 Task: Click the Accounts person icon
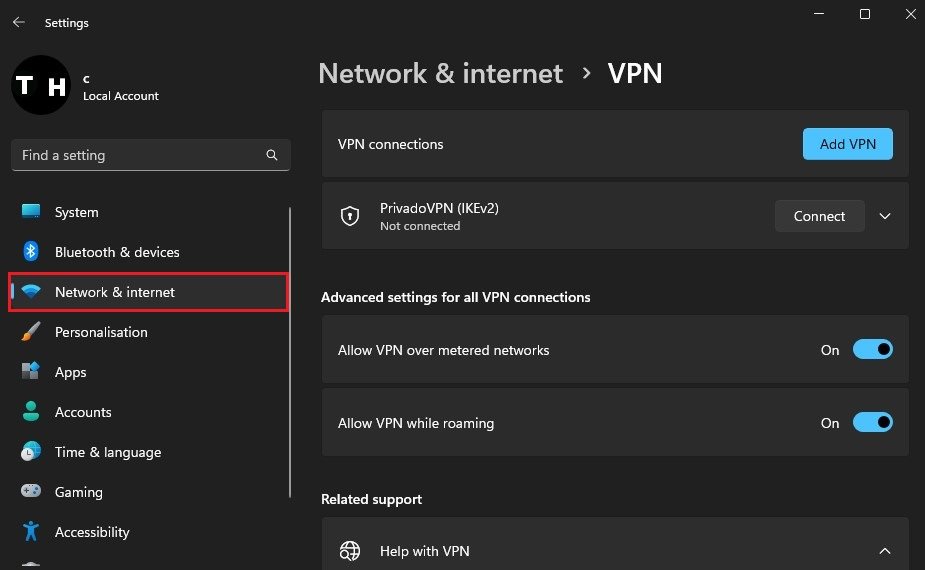pyautogui.click(x=31, y=412)
